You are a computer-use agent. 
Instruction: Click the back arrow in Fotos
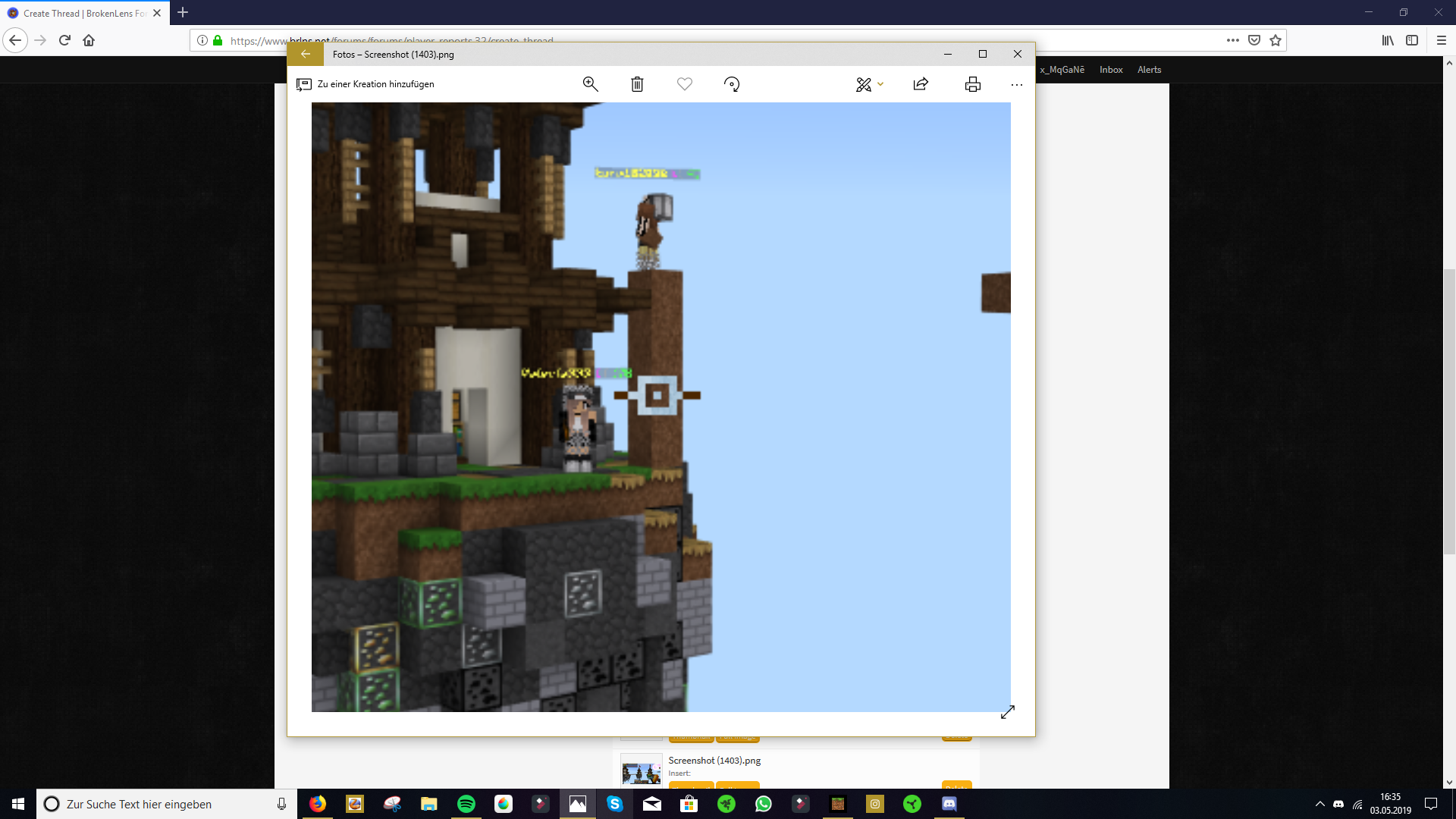tap(306, 54)
